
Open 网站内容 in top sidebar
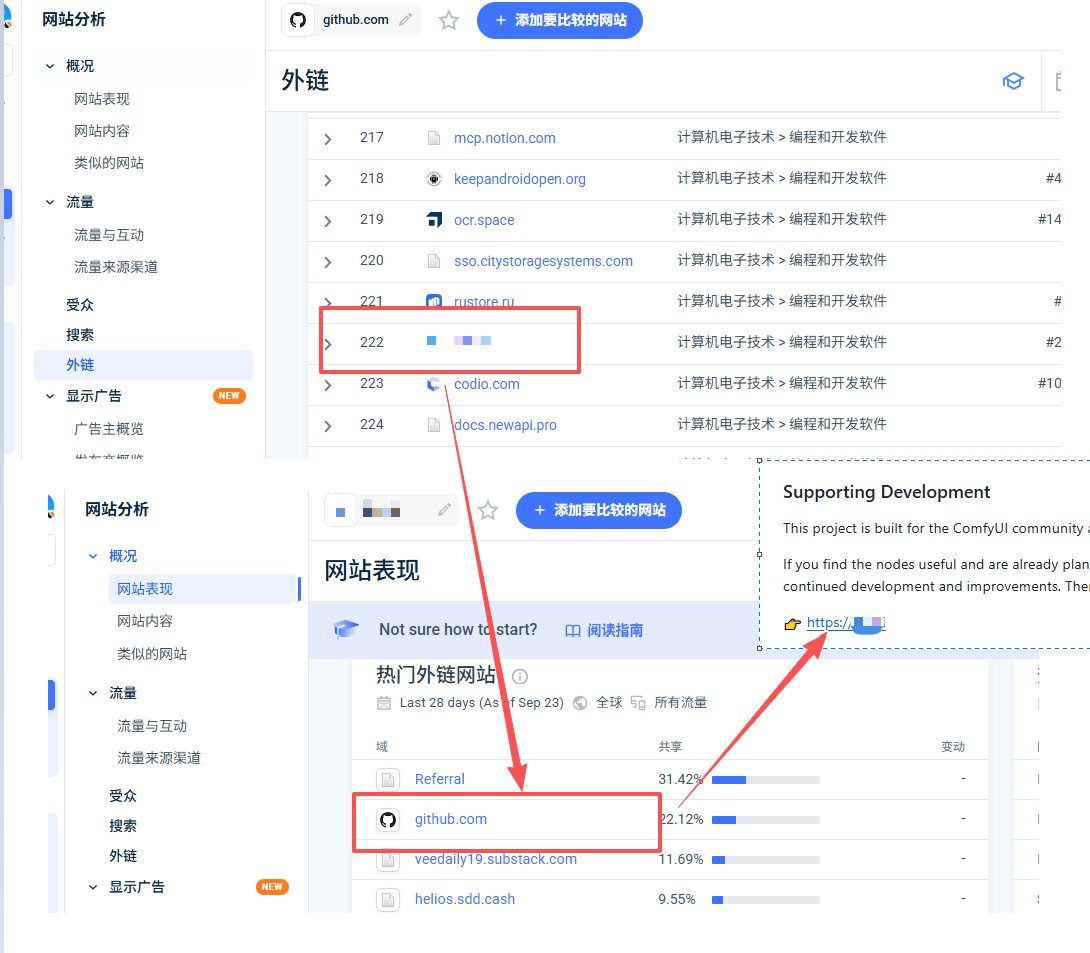click(x=102, y=131)
